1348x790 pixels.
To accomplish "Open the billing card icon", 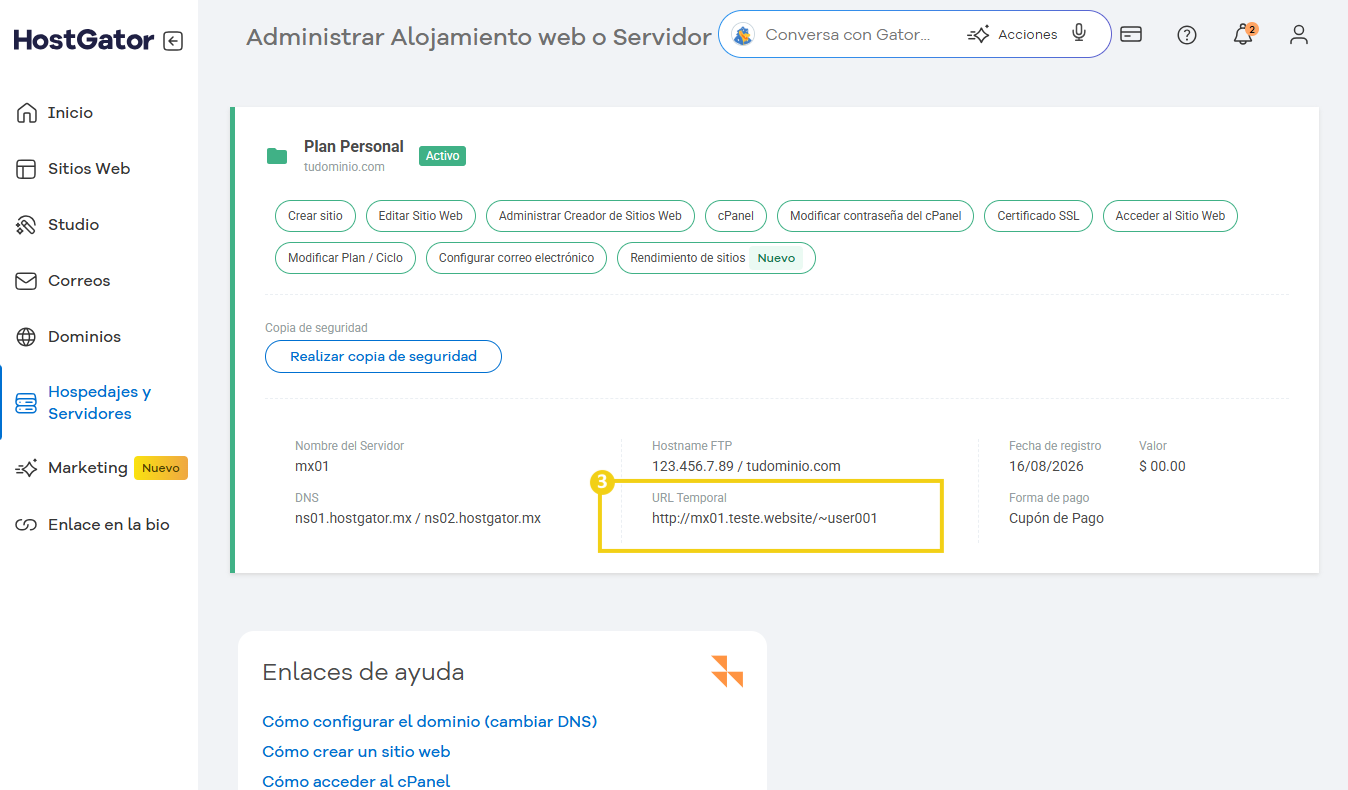I will pyautogui.click(x=1131, y=35).
